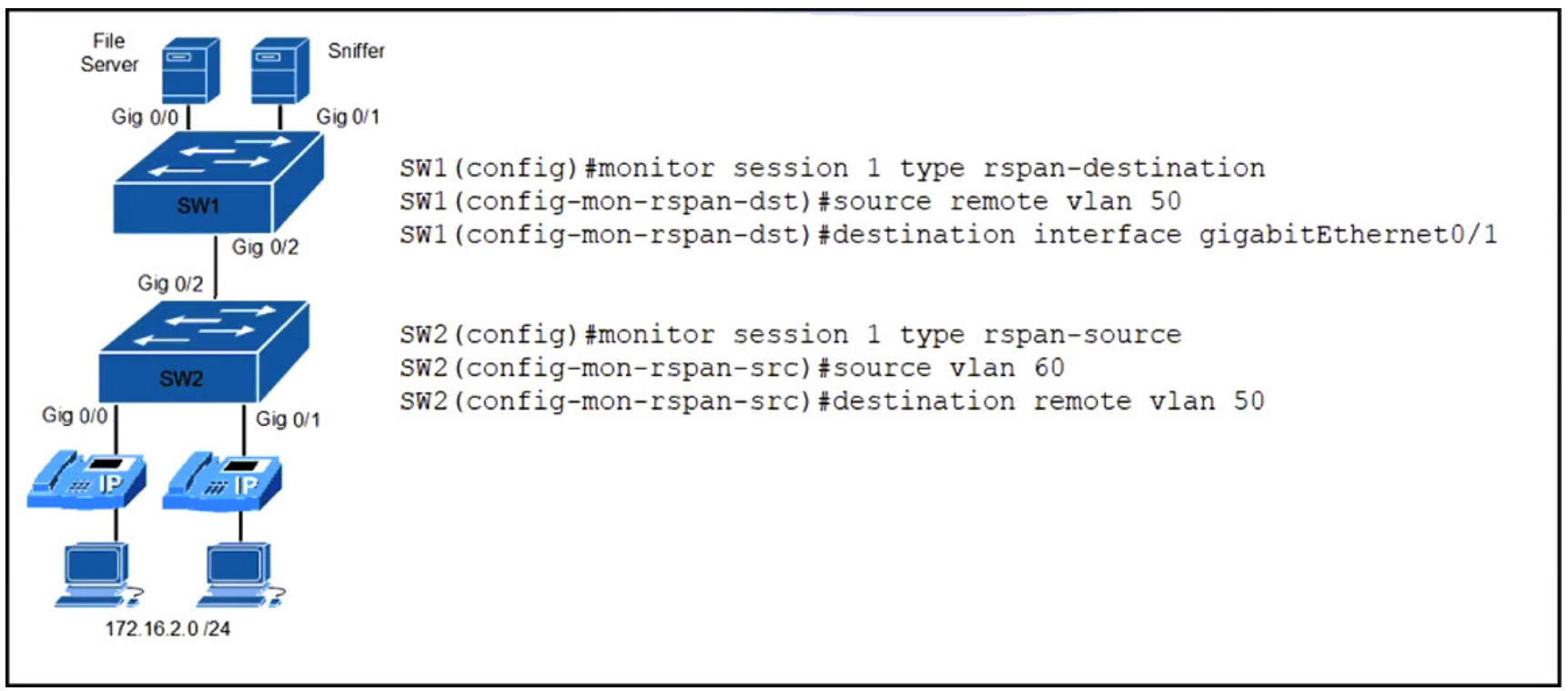Click the Sniffer Gig 0/1 port label

pyautogui.click(x=348, y=117)
